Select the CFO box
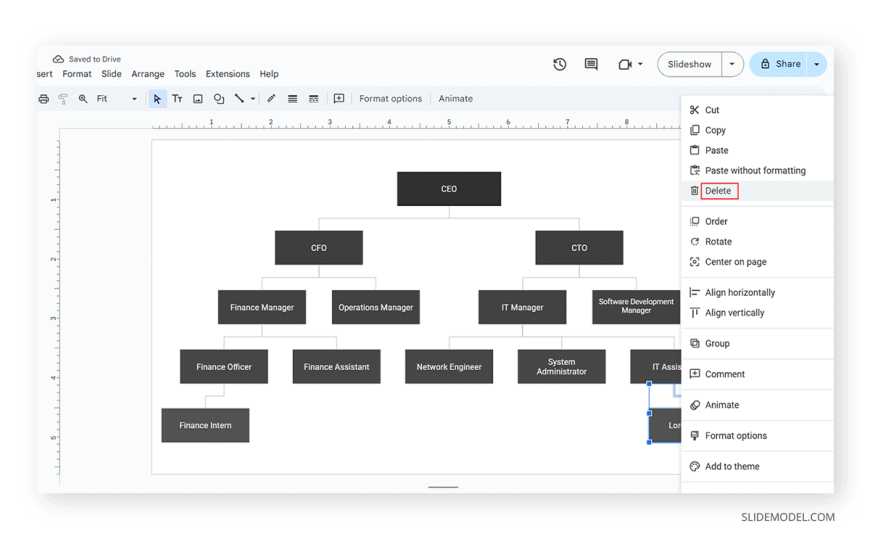The image size is (870, 539). pyautogui.click(x=318, y=248)
